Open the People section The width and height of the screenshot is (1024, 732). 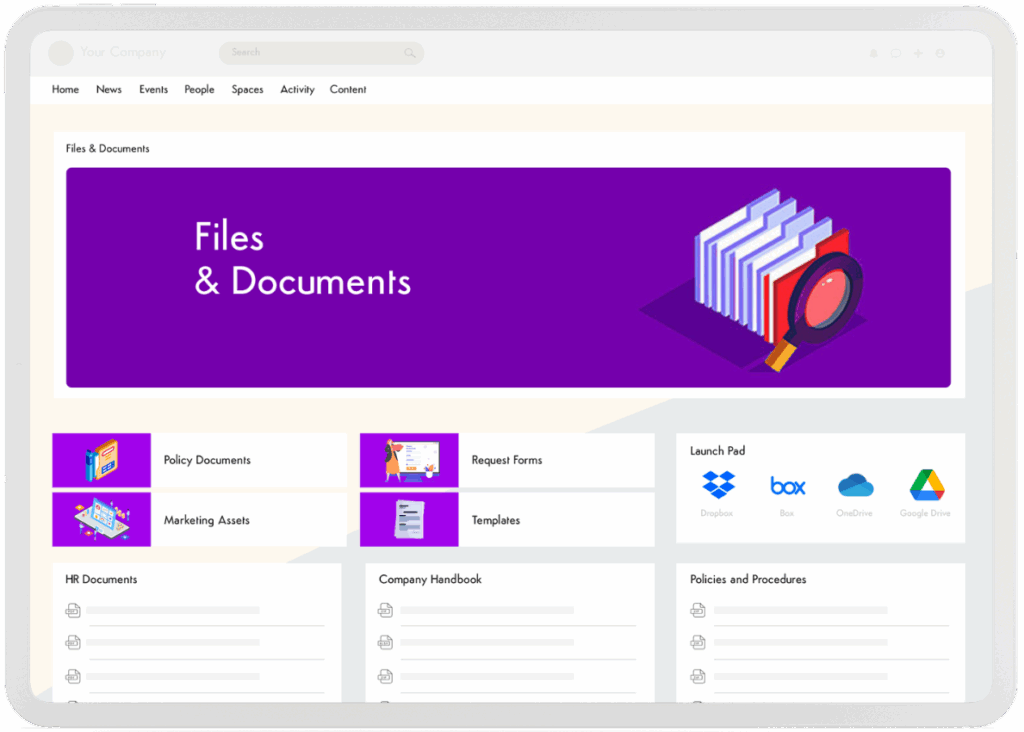pos(199,89)
